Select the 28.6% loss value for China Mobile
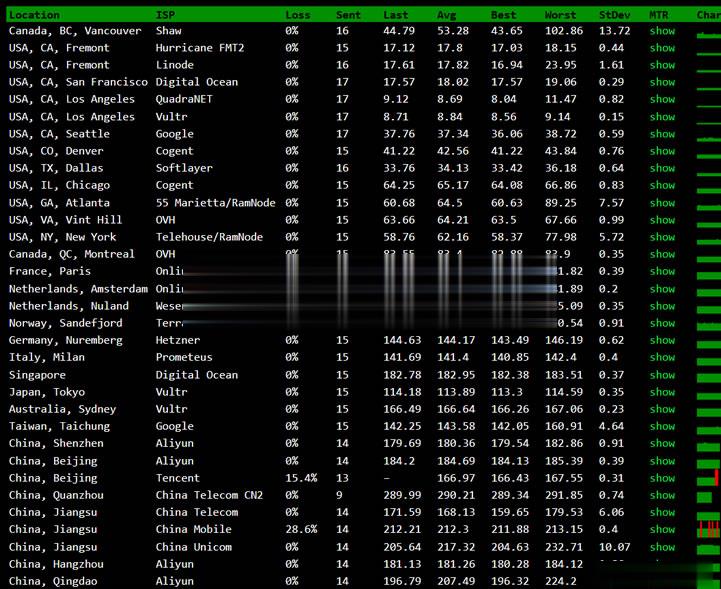 click(301, 529)
